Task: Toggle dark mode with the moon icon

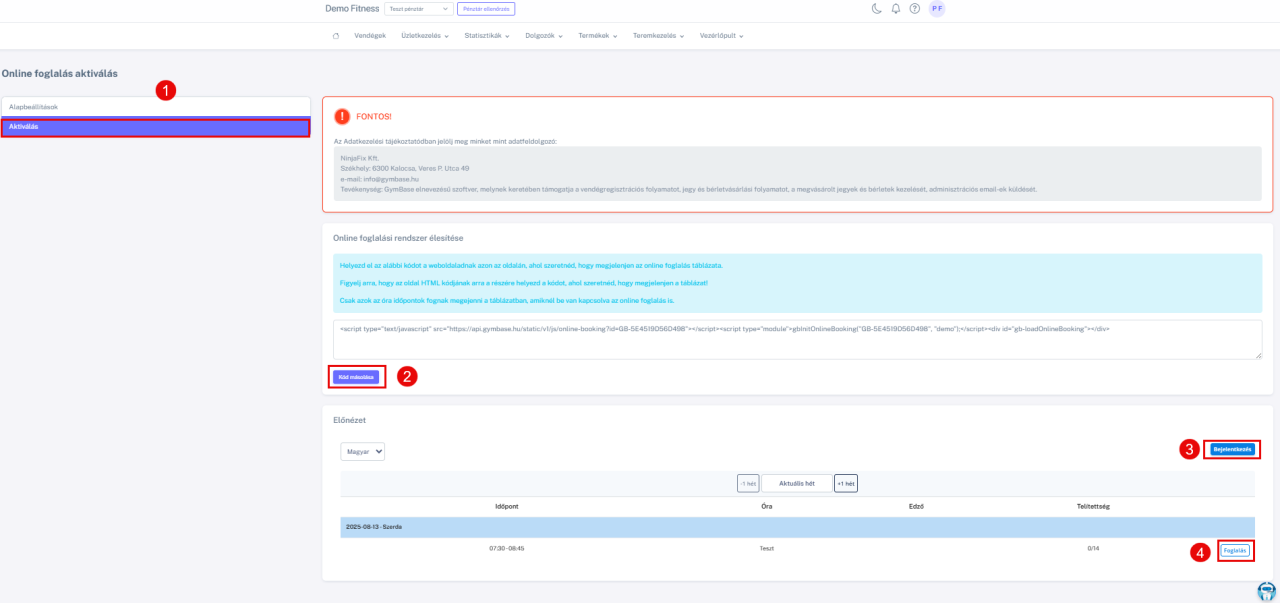Action: click(x=877, y=9)
